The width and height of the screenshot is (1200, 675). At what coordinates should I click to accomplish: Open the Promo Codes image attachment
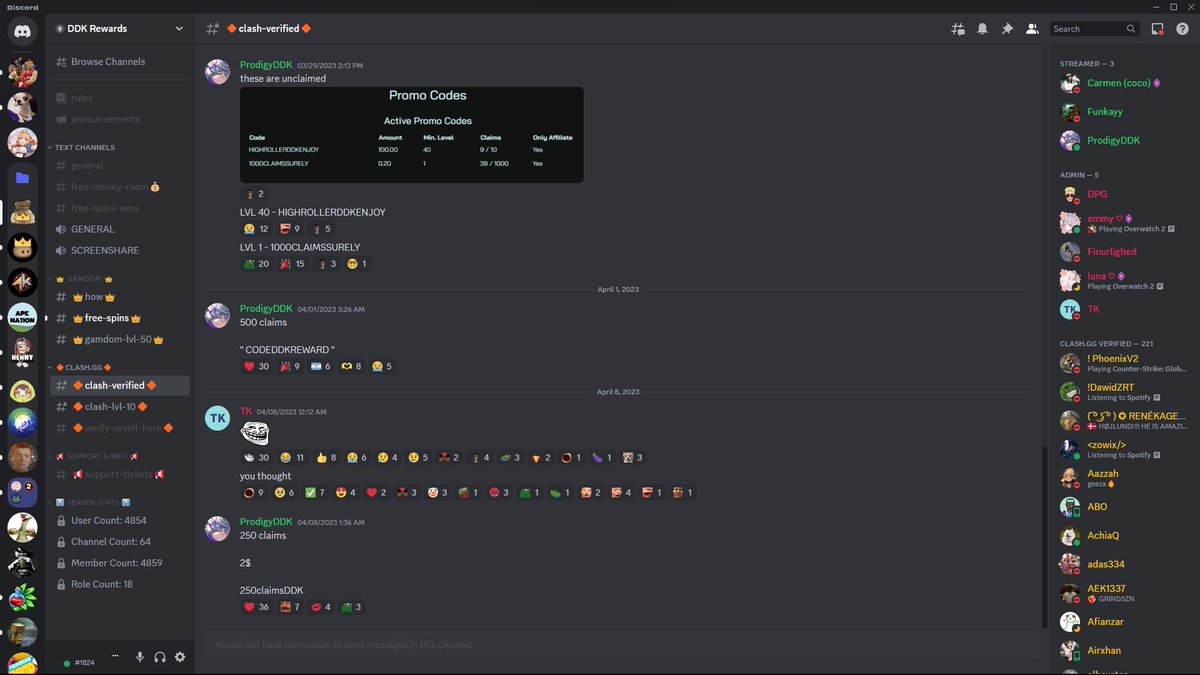[x=412, y=135]
